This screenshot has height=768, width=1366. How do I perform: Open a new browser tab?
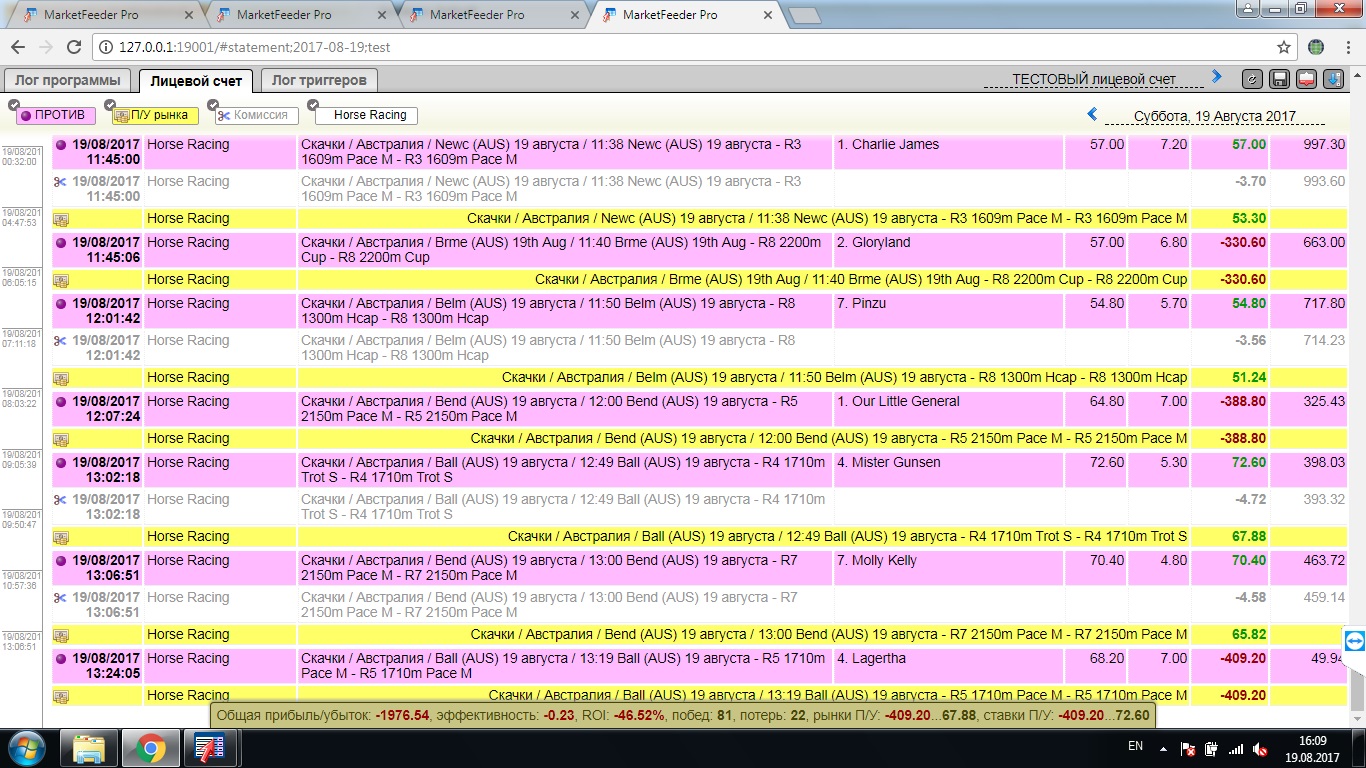(804, 15)
